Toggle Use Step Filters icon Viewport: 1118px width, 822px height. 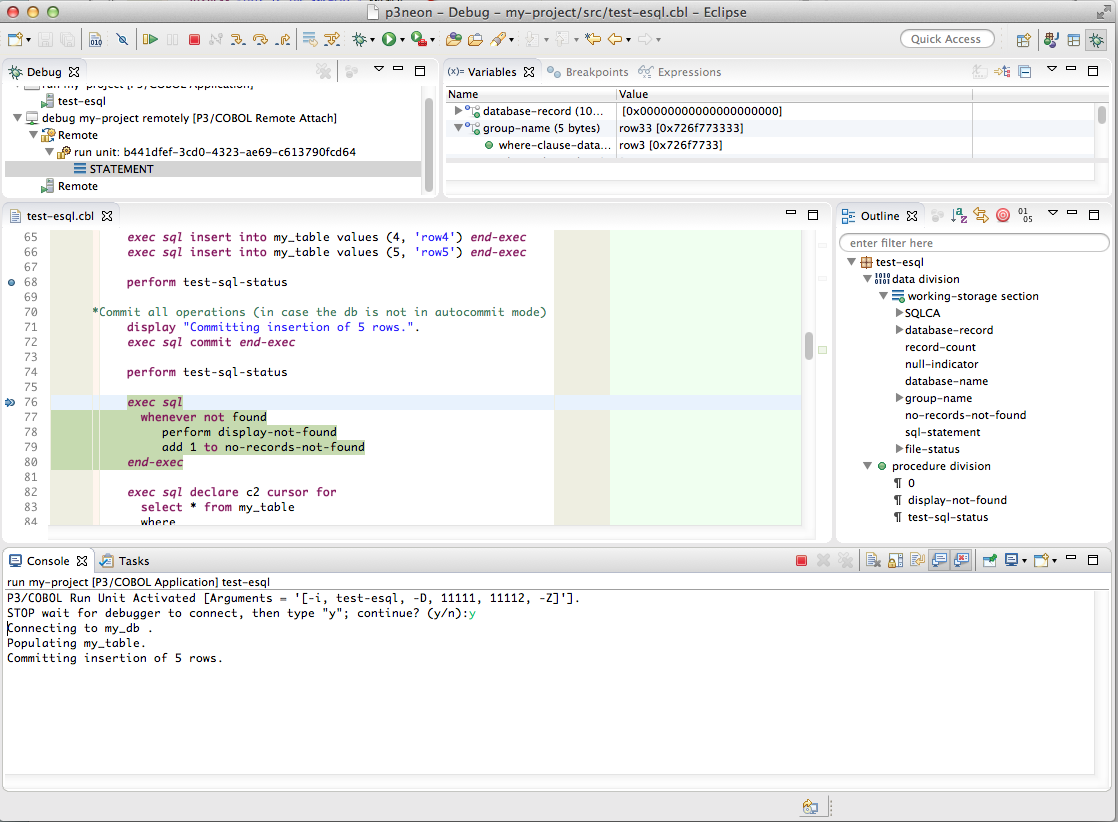pyautogui.click(x=332, y=39)
